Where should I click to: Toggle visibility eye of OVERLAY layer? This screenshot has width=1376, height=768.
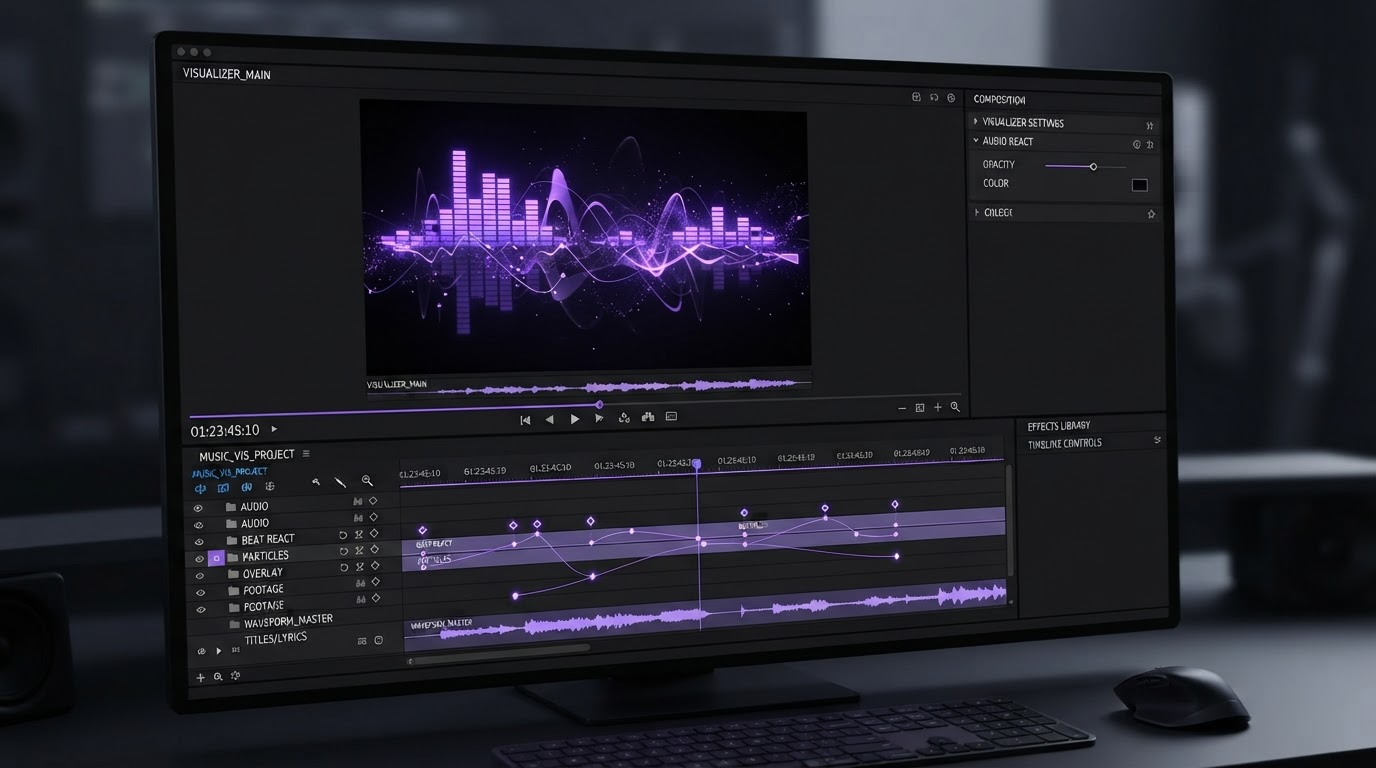point(200,576)
